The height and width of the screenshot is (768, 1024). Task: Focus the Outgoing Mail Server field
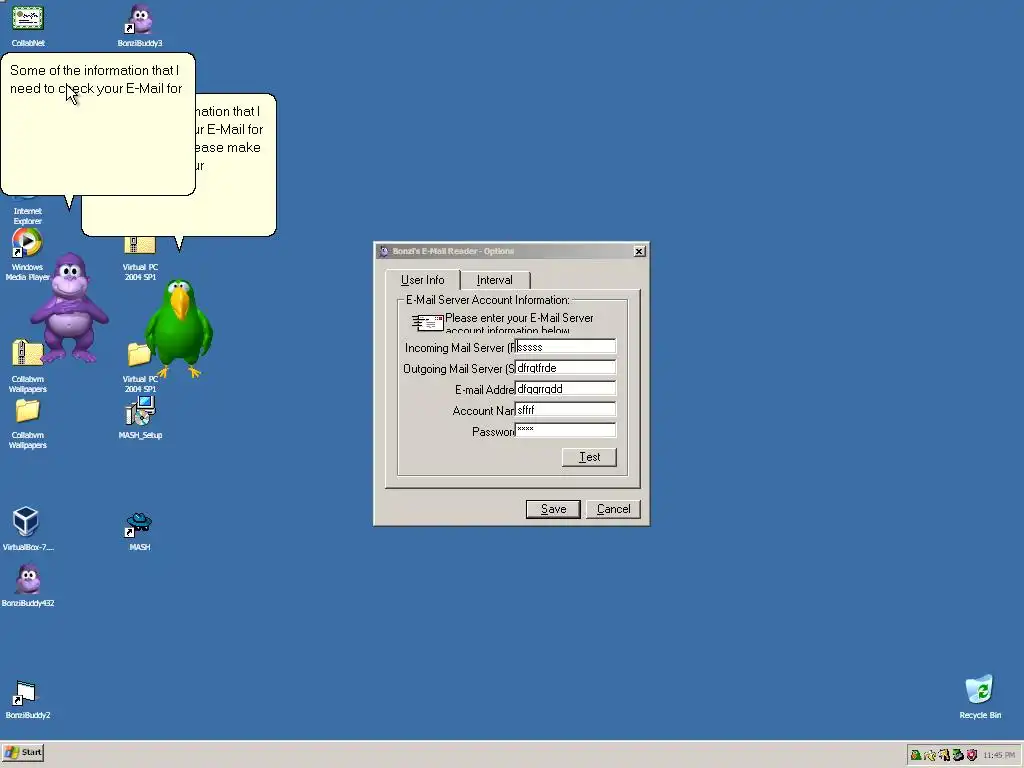point(565,368)
